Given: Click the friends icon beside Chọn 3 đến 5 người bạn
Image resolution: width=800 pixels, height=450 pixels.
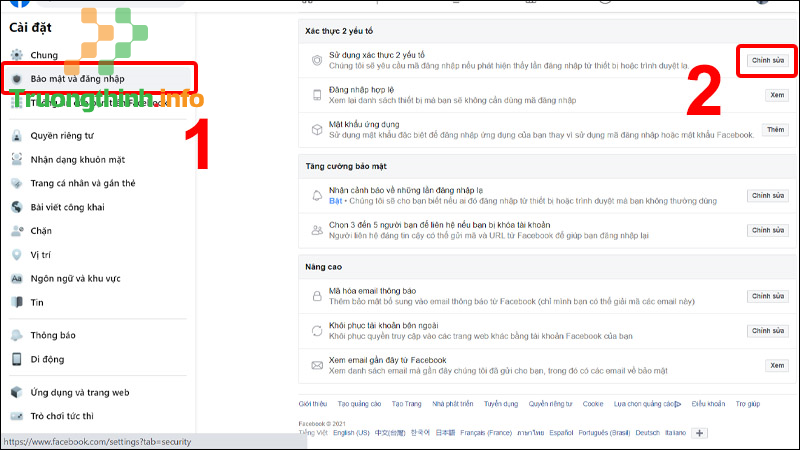Looking at the screenshot, I should 317,230.
